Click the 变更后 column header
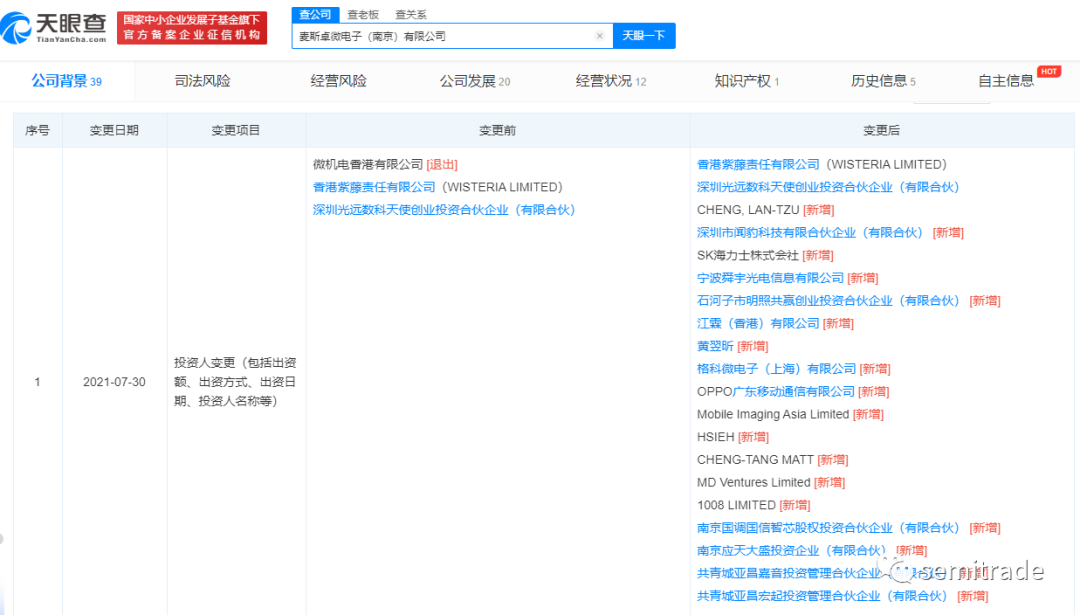The width and height of the screenshot is (1080, 615). tap(882, 131)
